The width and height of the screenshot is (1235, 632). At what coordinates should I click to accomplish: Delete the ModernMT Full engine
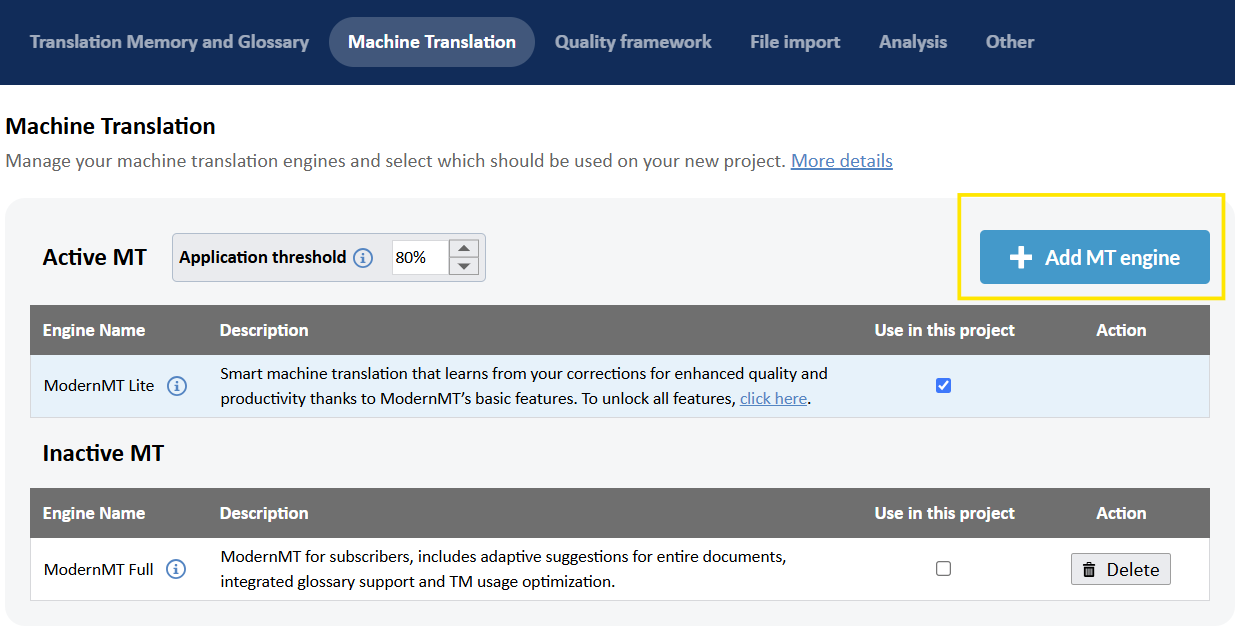[1120, 568]
